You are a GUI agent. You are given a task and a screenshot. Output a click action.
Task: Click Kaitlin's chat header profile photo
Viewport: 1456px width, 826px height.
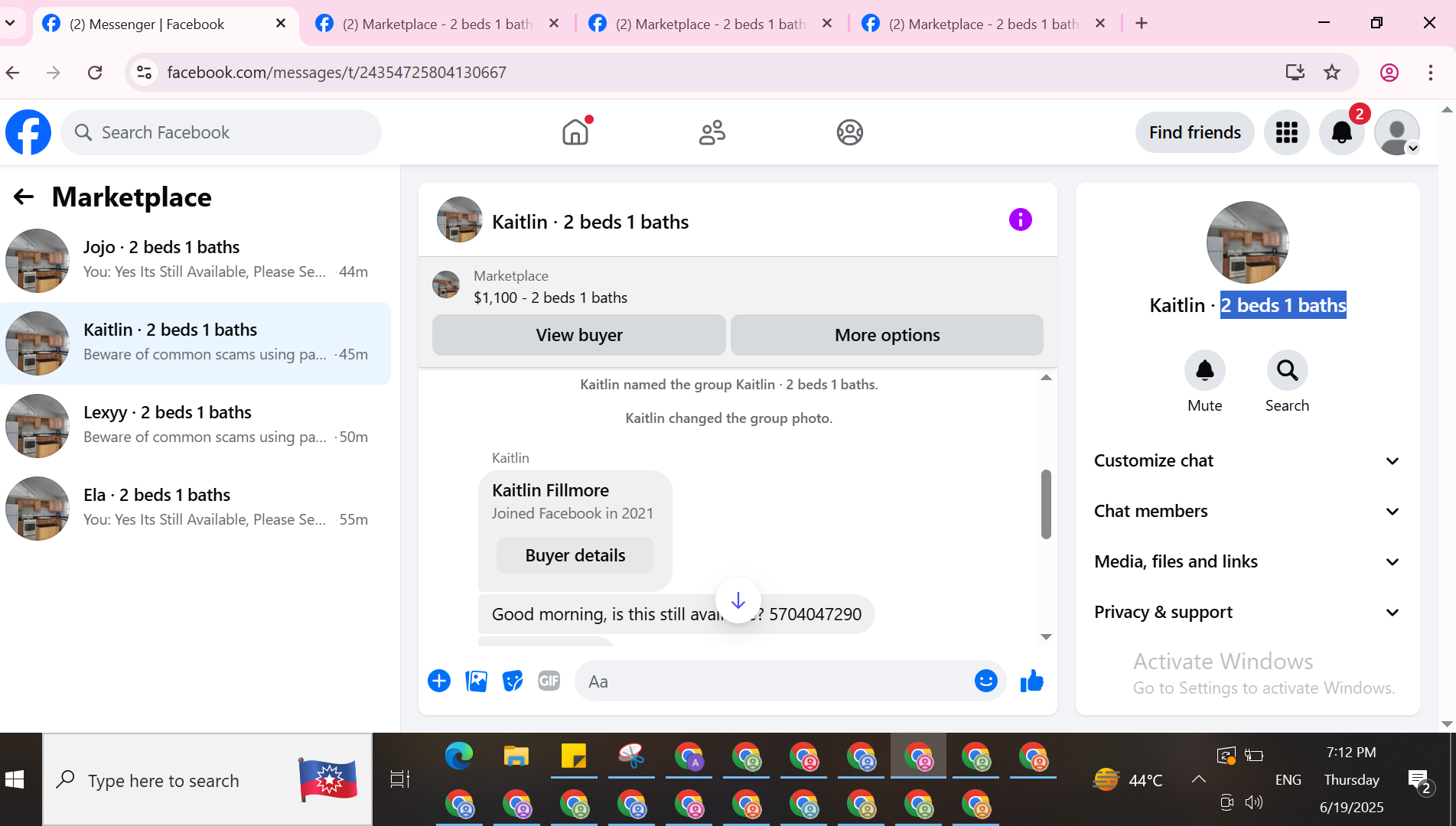[459, 220]
